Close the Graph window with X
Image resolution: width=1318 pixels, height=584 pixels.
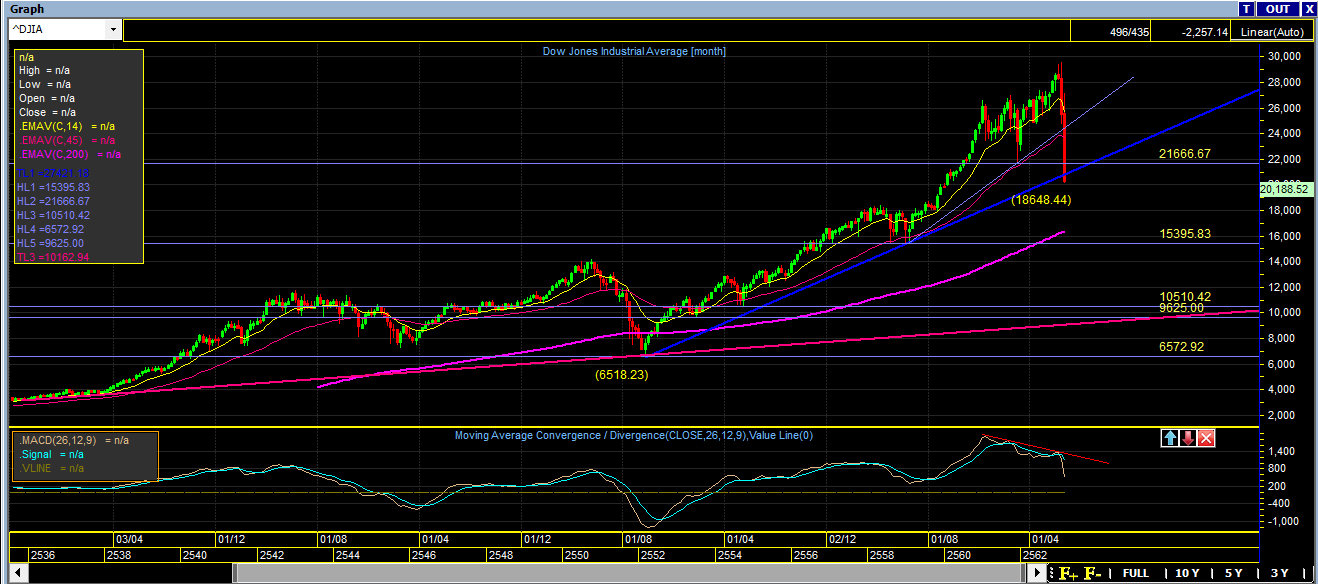pos(1309,9)
